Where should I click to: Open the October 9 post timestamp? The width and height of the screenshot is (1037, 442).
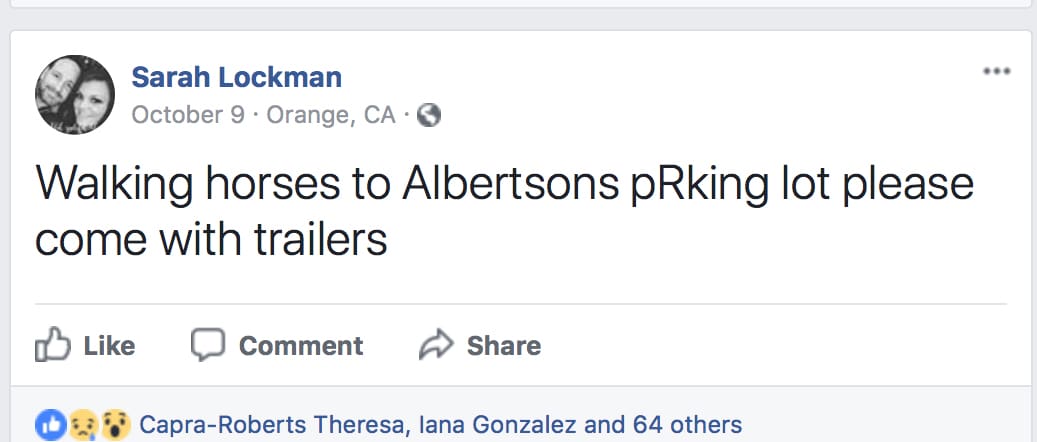click(188, 115)
